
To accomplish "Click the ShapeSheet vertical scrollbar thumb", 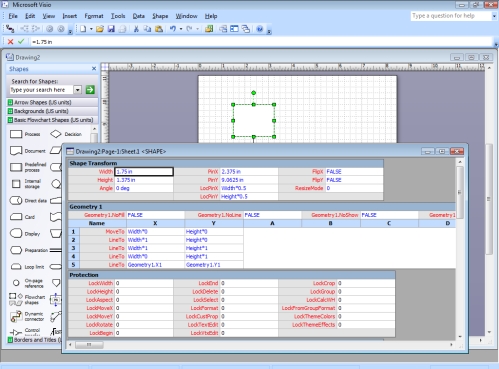I will [x=460, y=192].
